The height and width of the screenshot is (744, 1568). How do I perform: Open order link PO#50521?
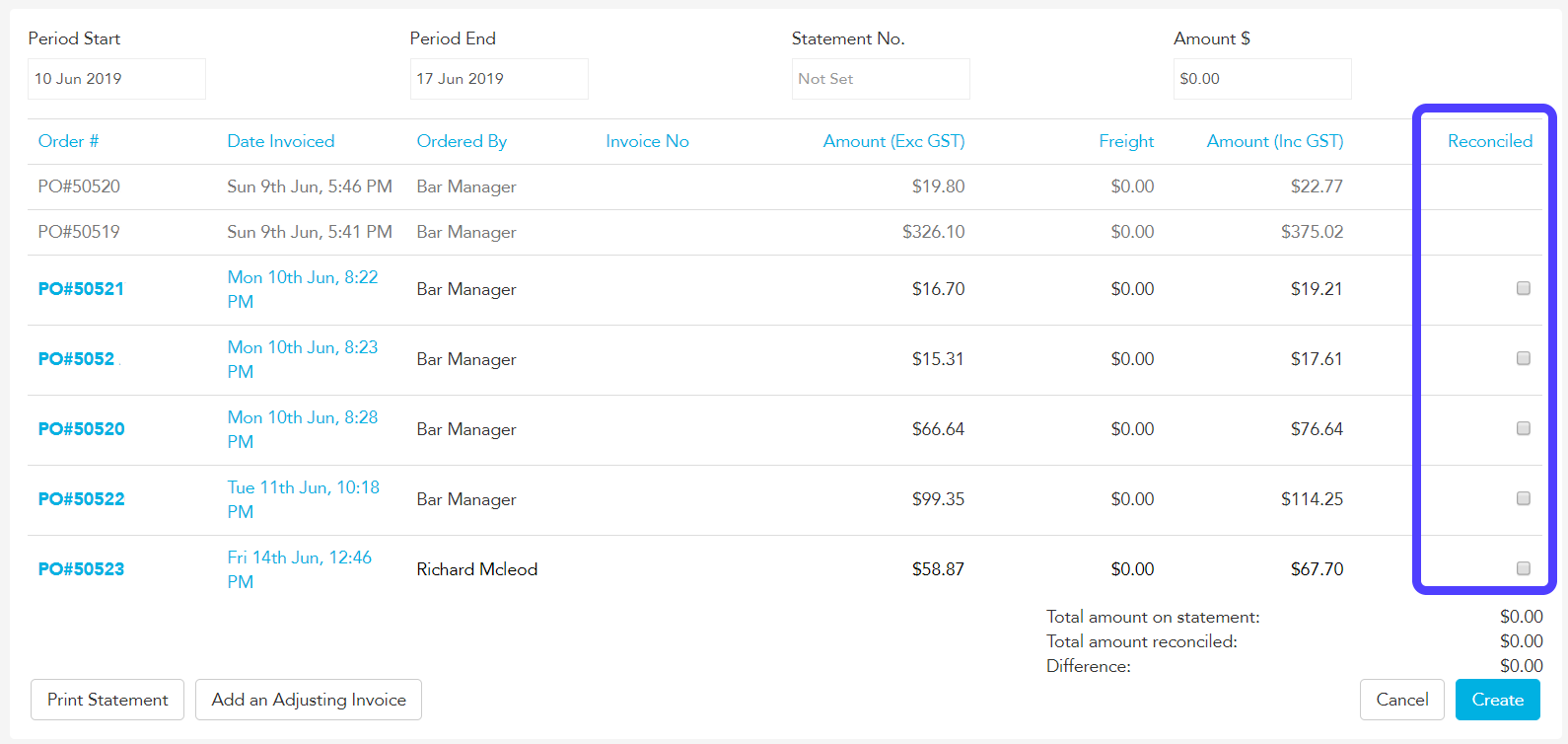coord(81,289)
